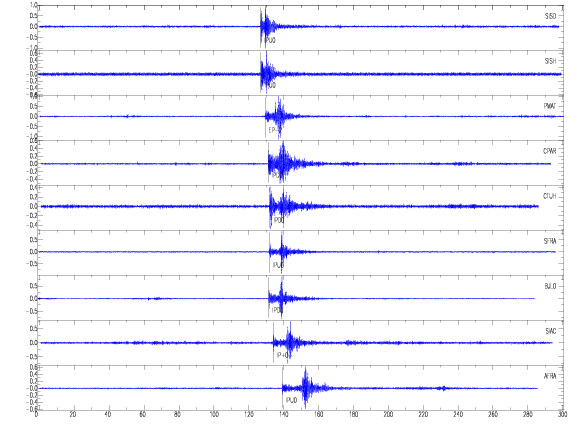580x440 pixels.
Task: Click the 300 tick at axis end
Action: [x=563, y=414]
